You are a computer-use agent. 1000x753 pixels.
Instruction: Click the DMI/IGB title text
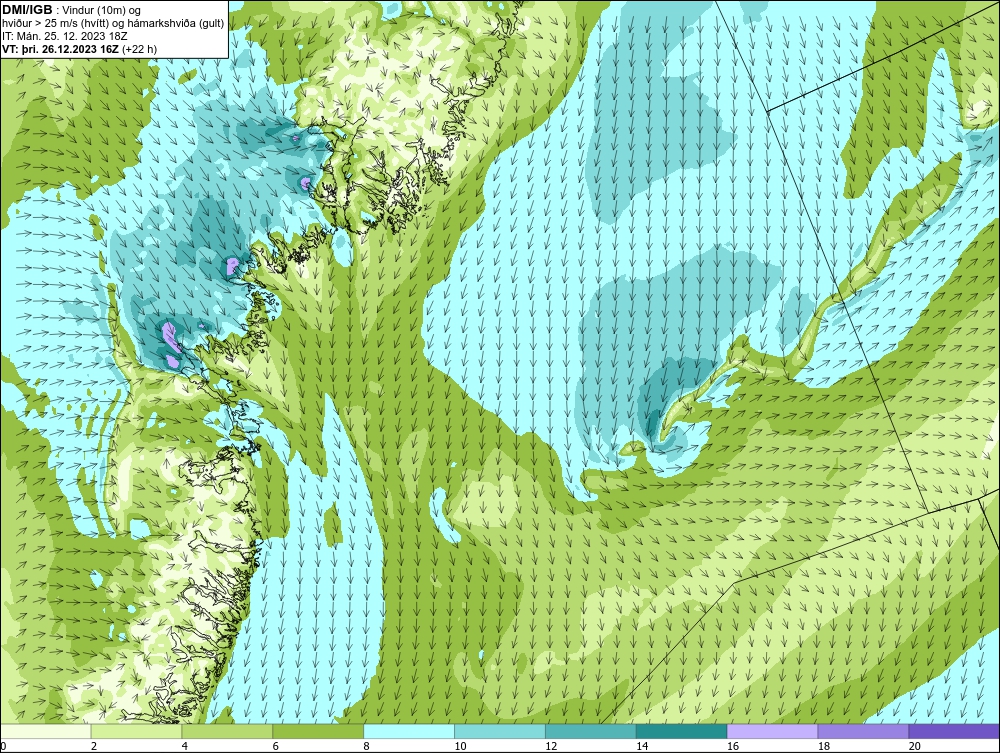[27, 10]
